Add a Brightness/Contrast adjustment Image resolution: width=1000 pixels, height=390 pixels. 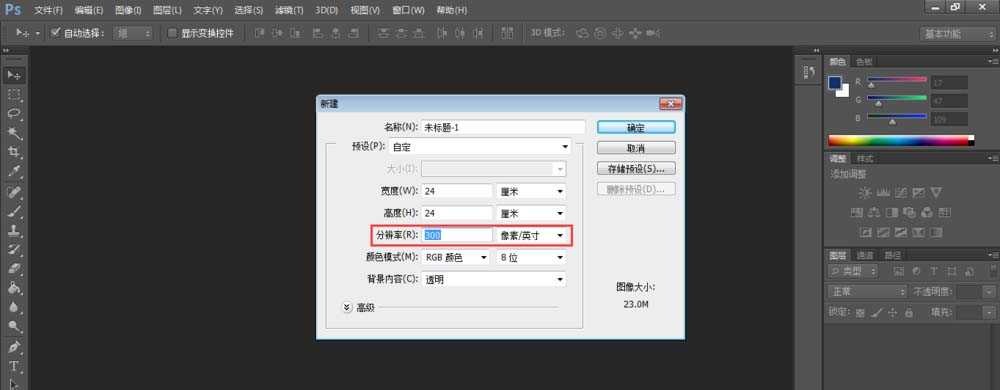(x=865, y=192)
